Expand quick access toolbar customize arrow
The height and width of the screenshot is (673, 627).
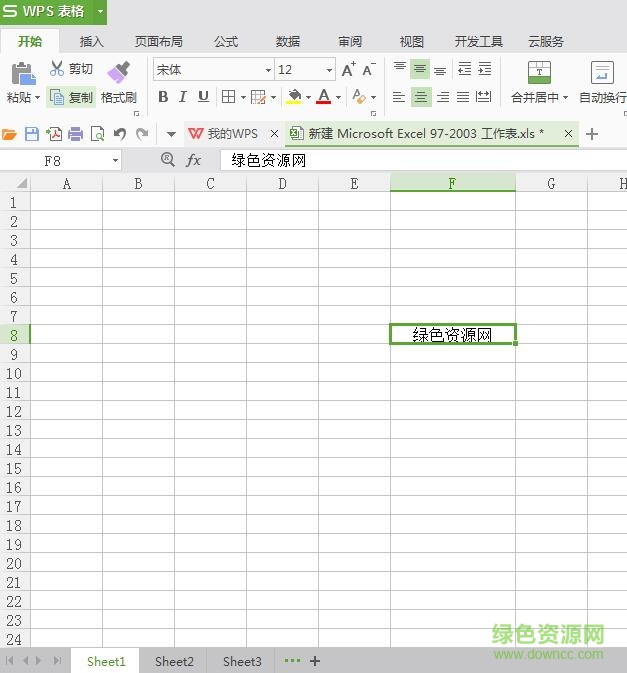point(171,134)
